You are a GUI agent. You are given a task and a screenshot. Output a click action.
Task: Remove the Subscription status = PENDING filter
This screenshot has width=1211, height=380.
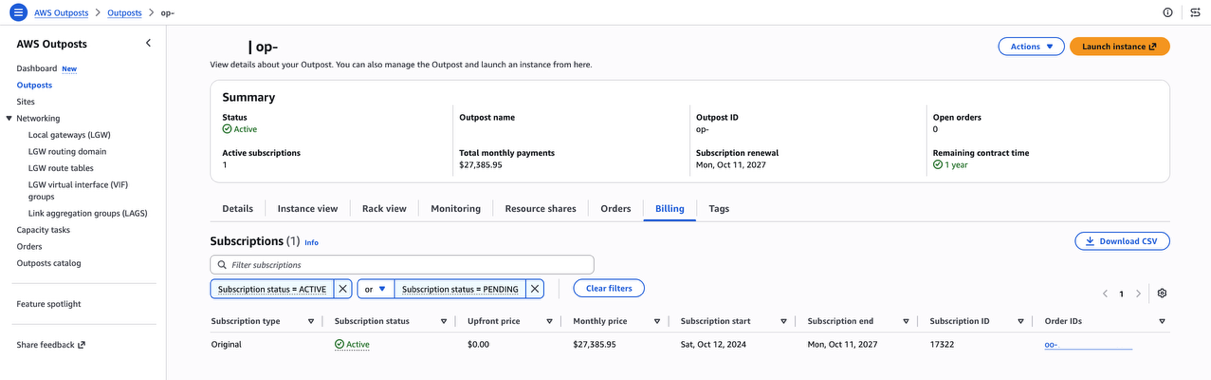click(x=535, y=289)
